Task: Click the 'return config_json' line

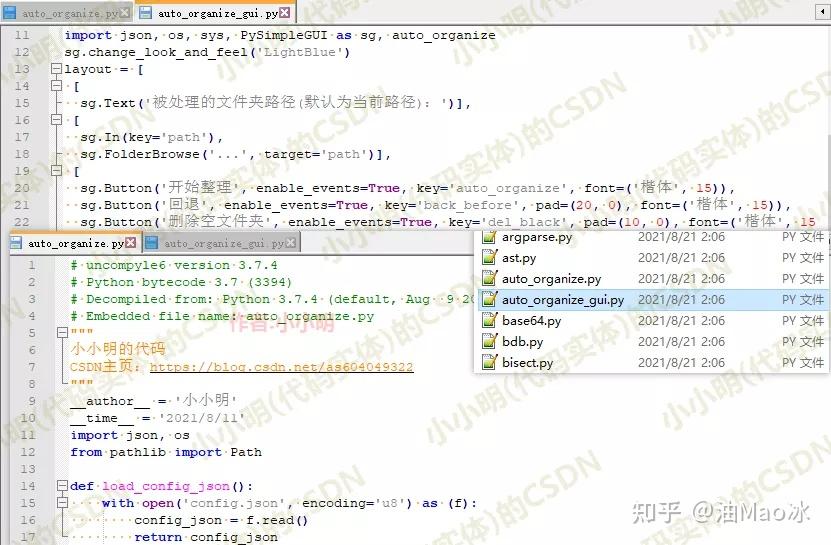Action: (206, 537)
